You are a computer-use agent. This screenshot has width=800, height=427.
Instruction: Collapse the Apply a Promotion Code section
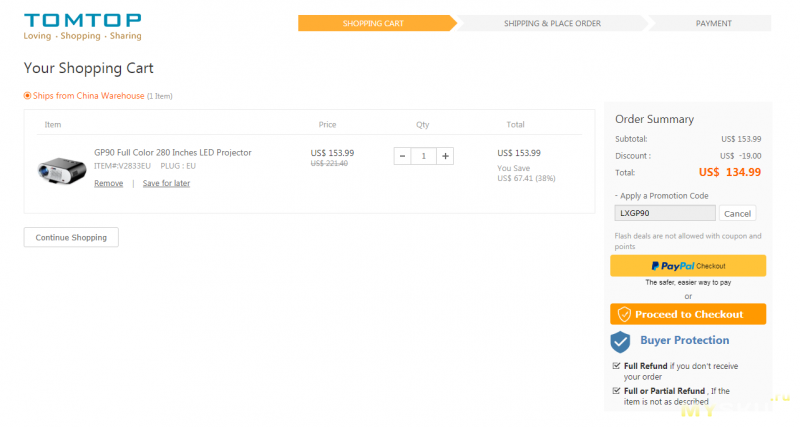(661, 196)
